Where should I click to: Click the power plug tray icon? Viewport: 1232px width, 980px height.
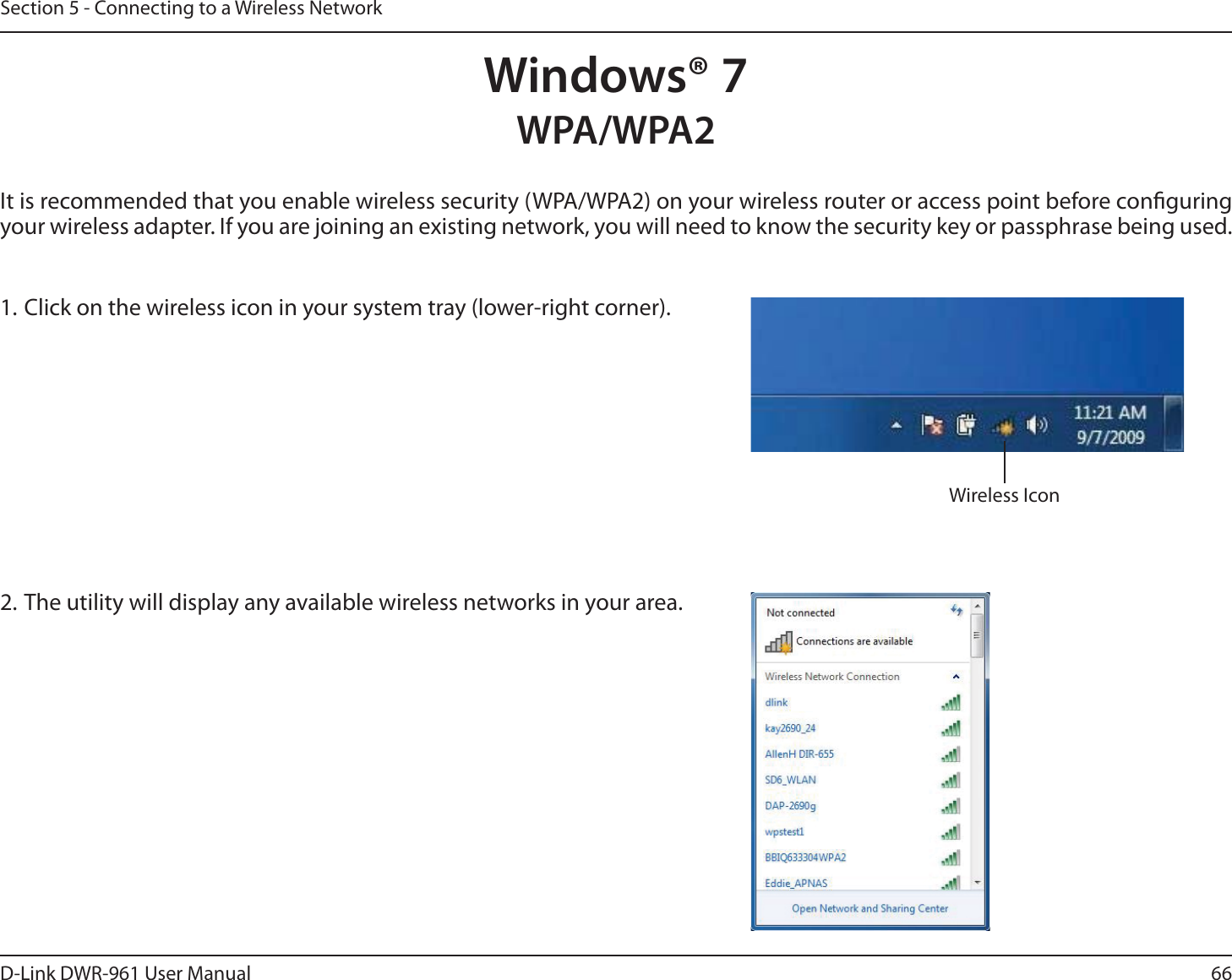(967, 425)
